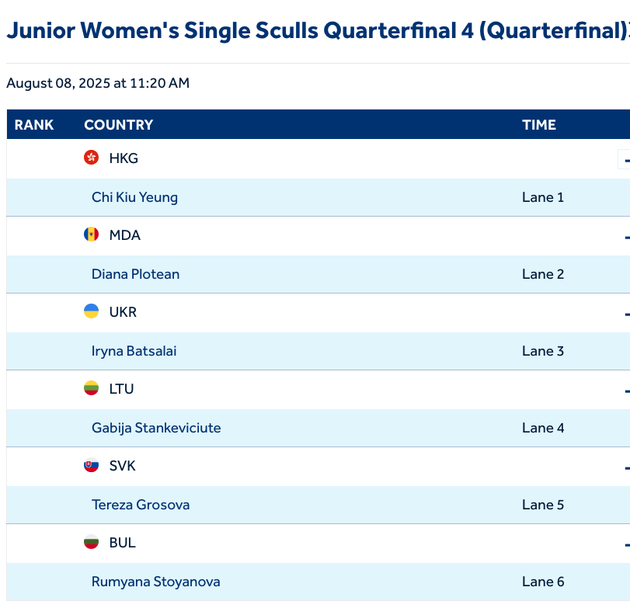Click the TIME column header
The width and height of the screenshot is (630, 608).
tap(538, 125)
